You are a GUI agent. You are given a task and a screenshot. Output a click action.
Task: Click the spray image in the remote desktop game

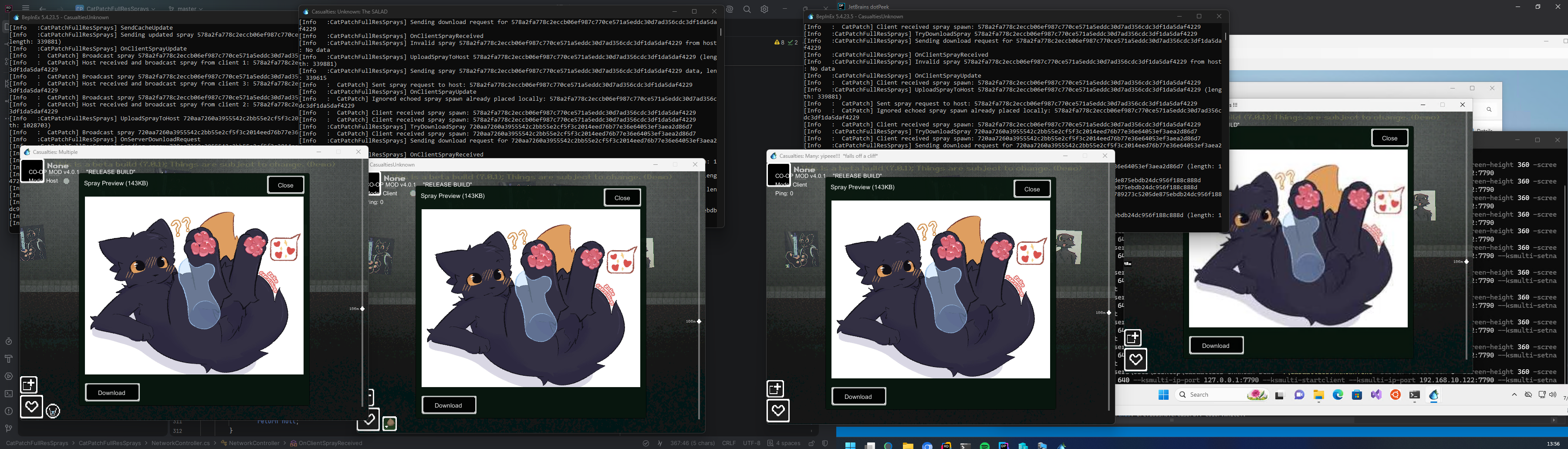[1298, 238]
